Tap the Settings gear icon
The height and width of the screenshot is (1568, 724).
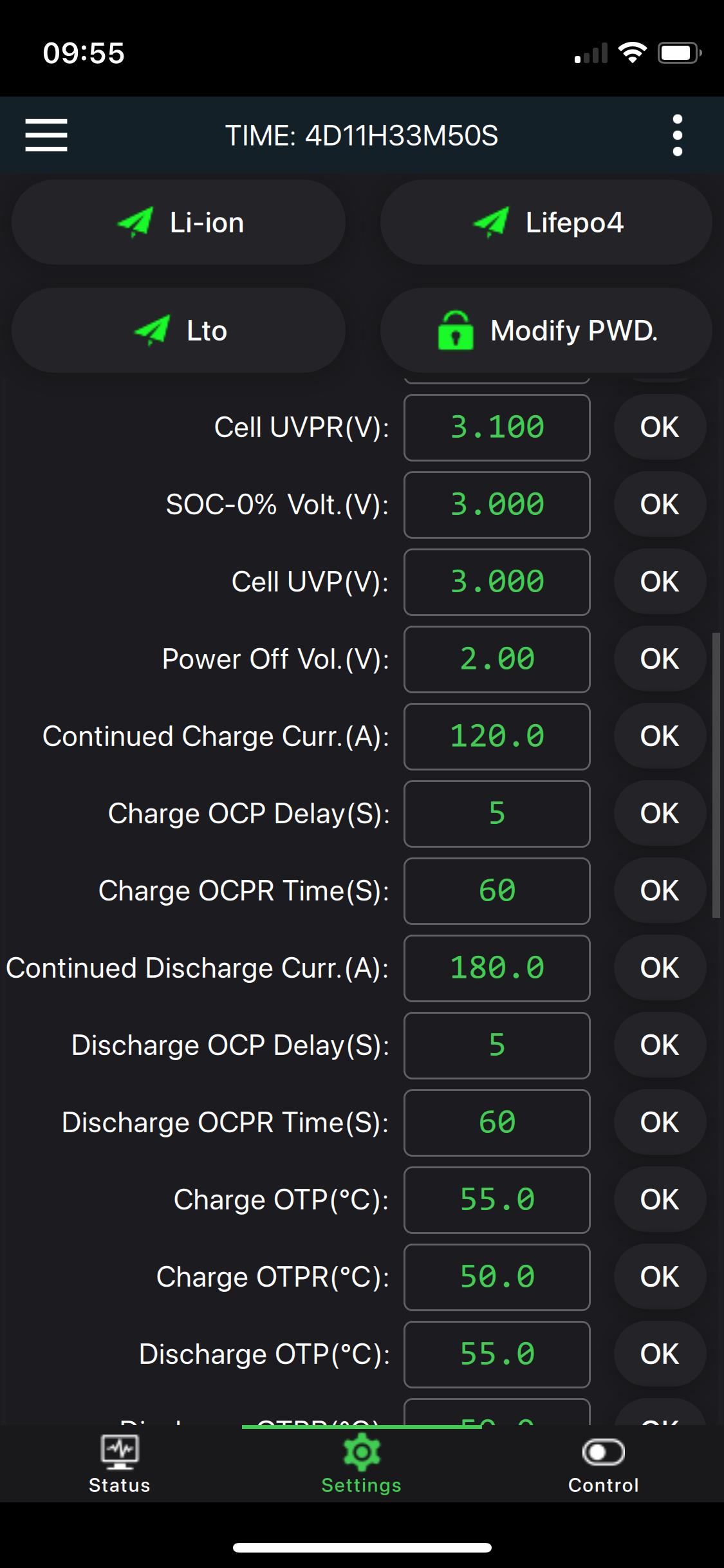click(362, 1452)
